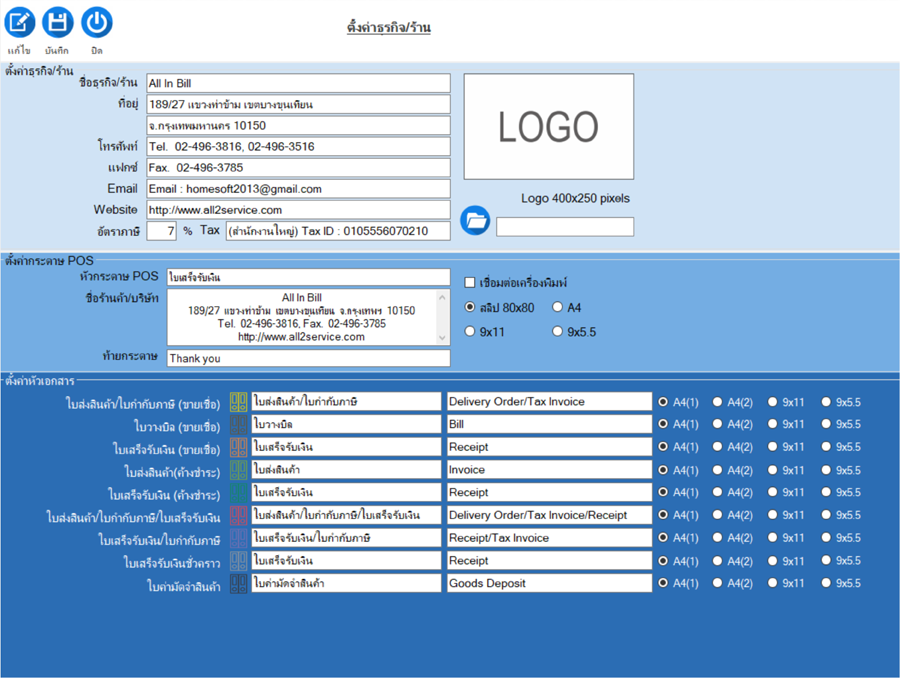
Task: Click the Website field with all2service URL
Action: (x=298, y=210)
